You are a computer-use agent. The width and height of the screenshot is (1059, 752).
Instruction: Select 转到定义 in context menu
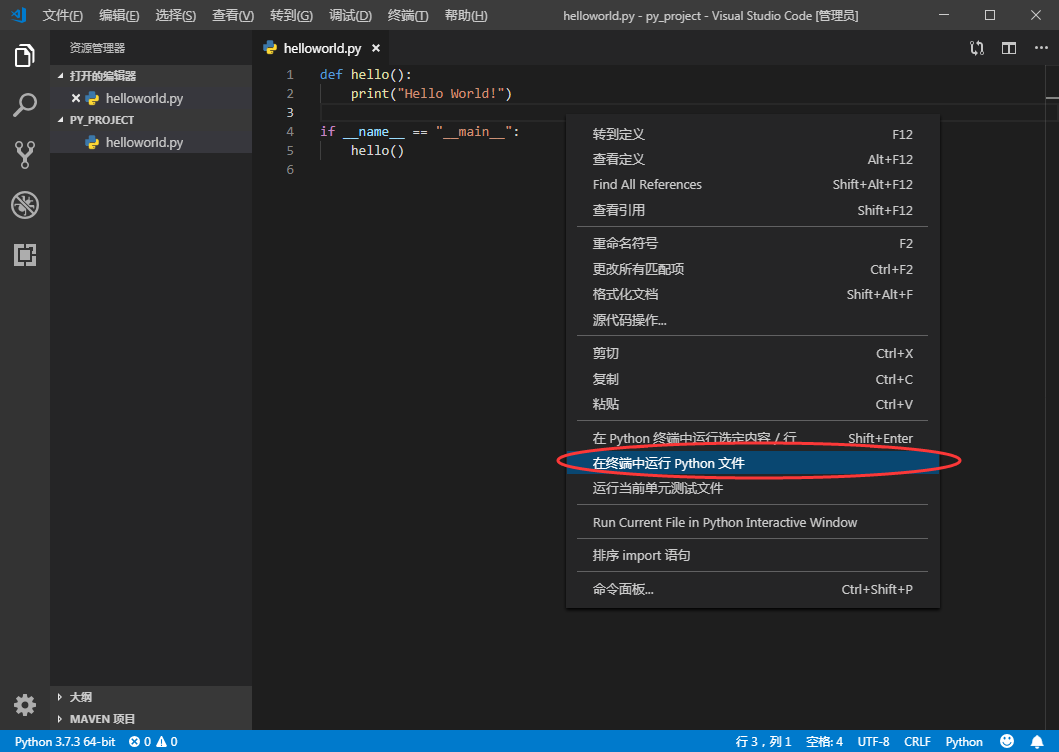click(752, 134)
